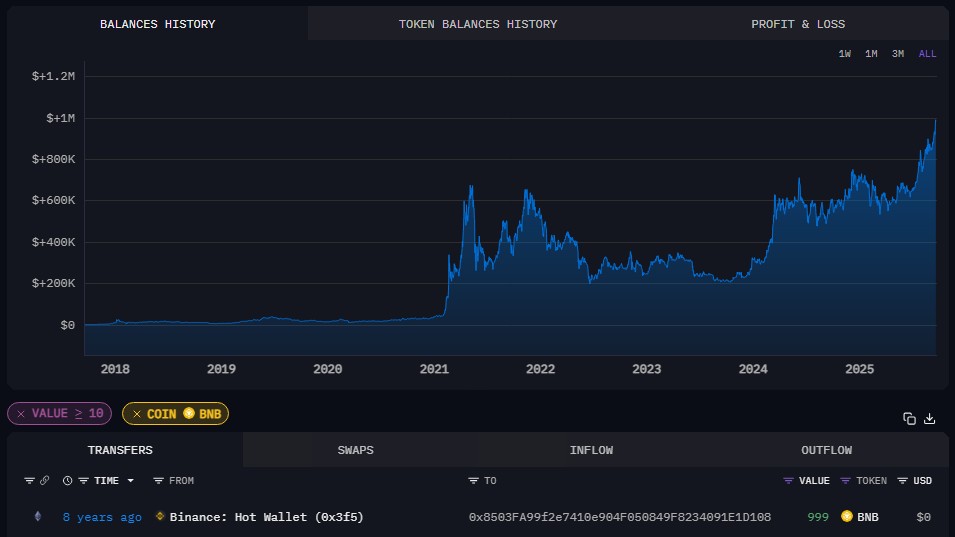Open the TOKEN column filter
955x537 pixels.
coord(845,480)
